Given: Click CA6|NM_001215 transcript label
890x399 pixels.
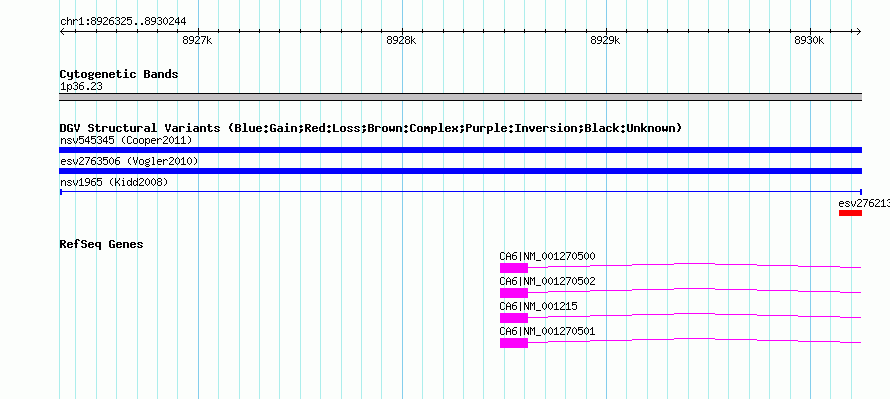Looking at the screenshot, I should click(x=538, y=306).
